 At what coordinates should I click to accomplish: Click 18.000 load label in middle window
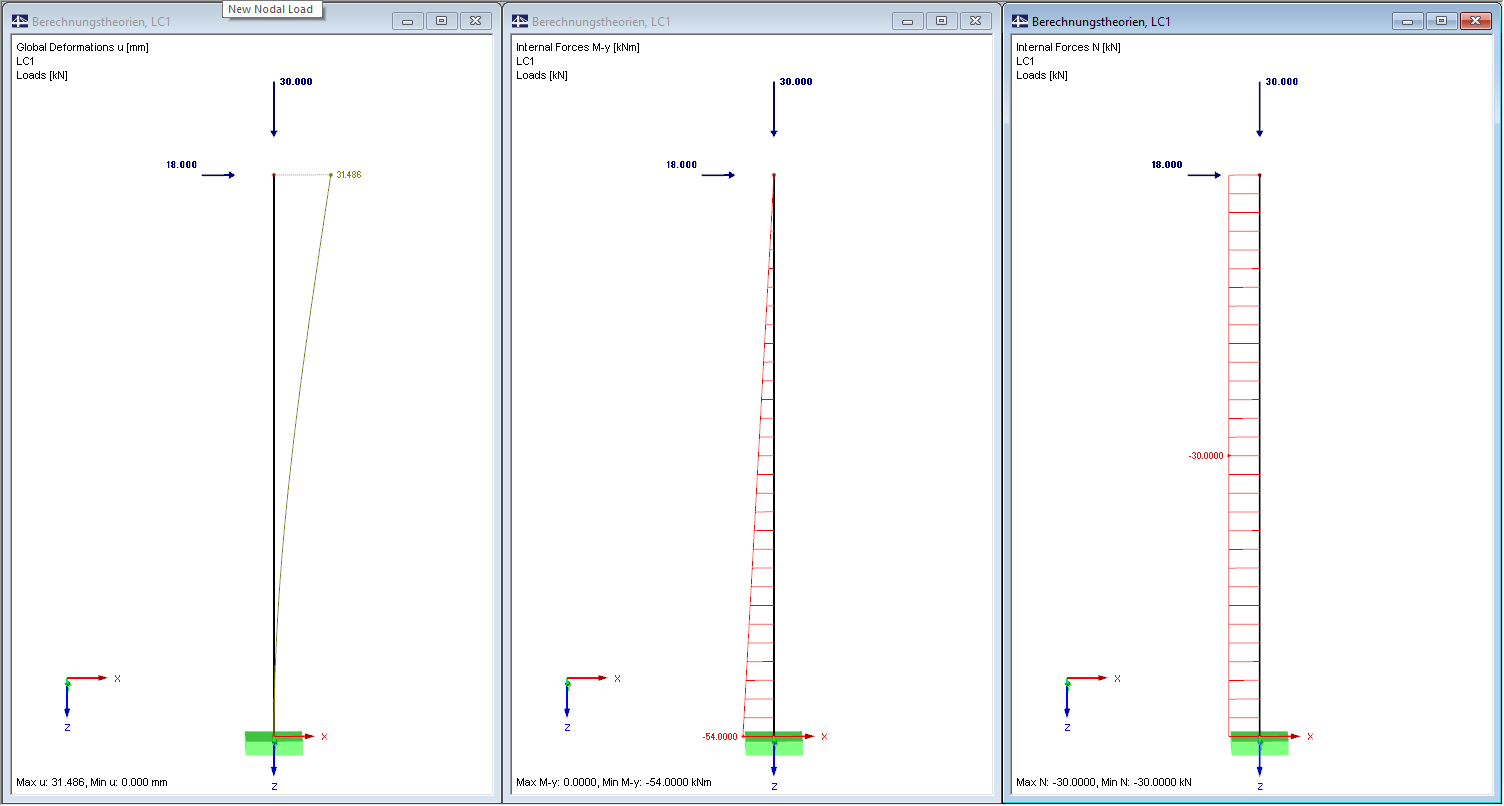[x=682, y=165]
